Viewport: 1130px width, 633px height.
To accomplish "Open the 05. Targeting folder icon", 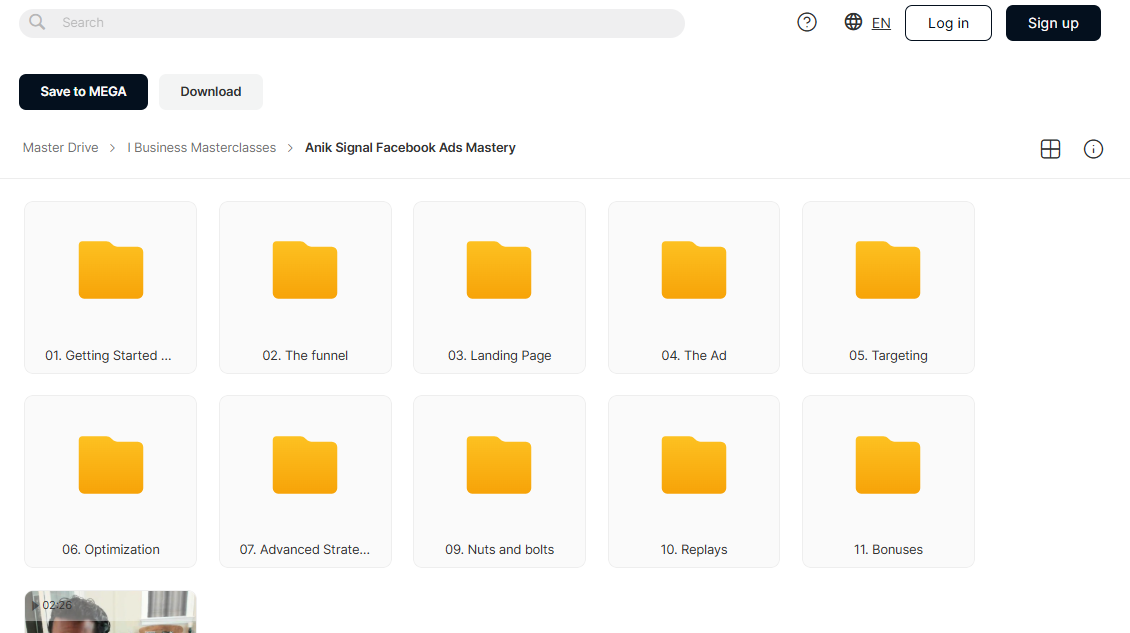I will [888, 270].
